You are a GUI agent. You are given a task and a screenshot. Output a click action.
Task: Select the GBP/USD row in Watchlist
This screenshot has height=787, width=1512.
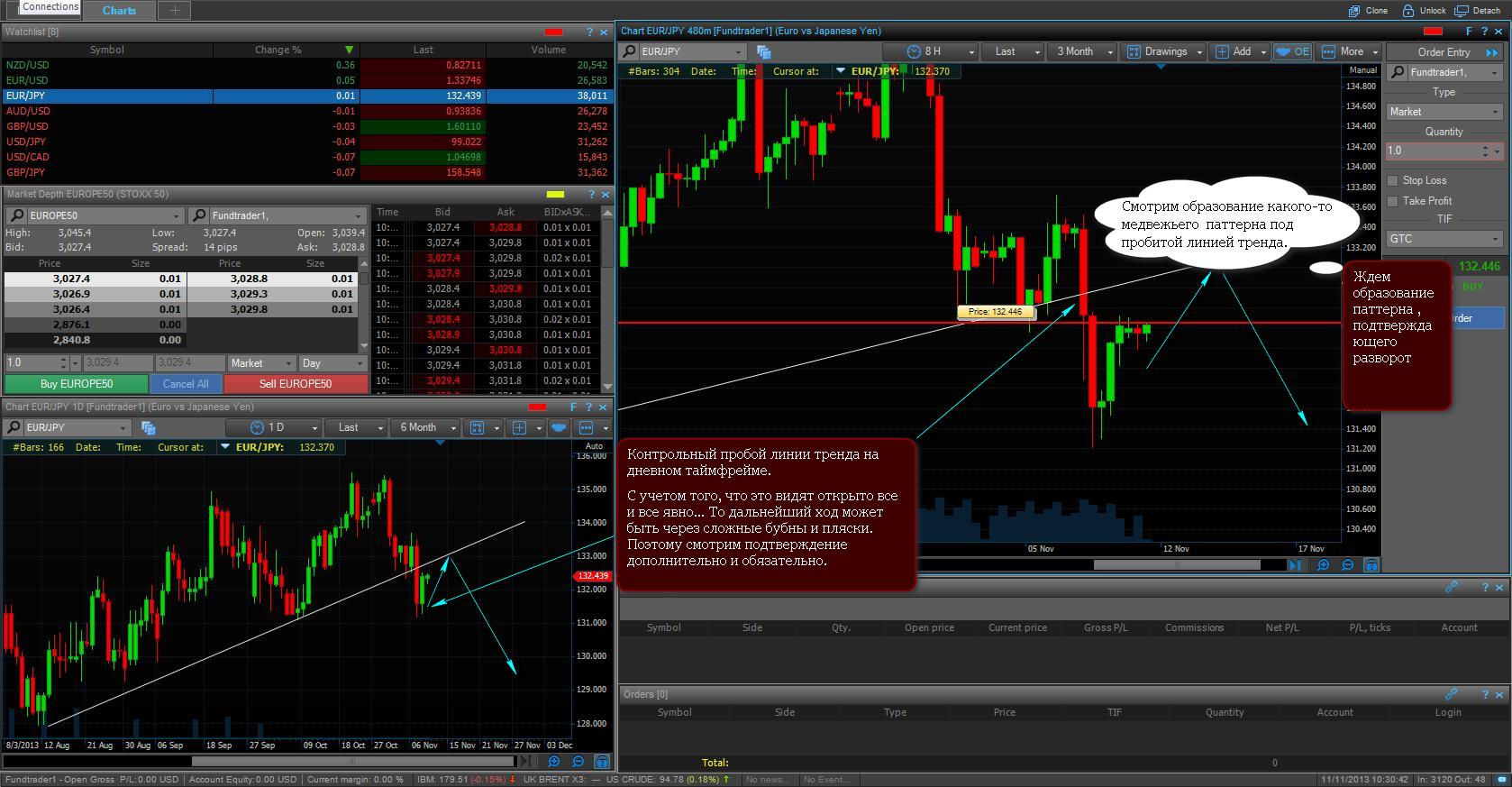(x=306, y=126)
